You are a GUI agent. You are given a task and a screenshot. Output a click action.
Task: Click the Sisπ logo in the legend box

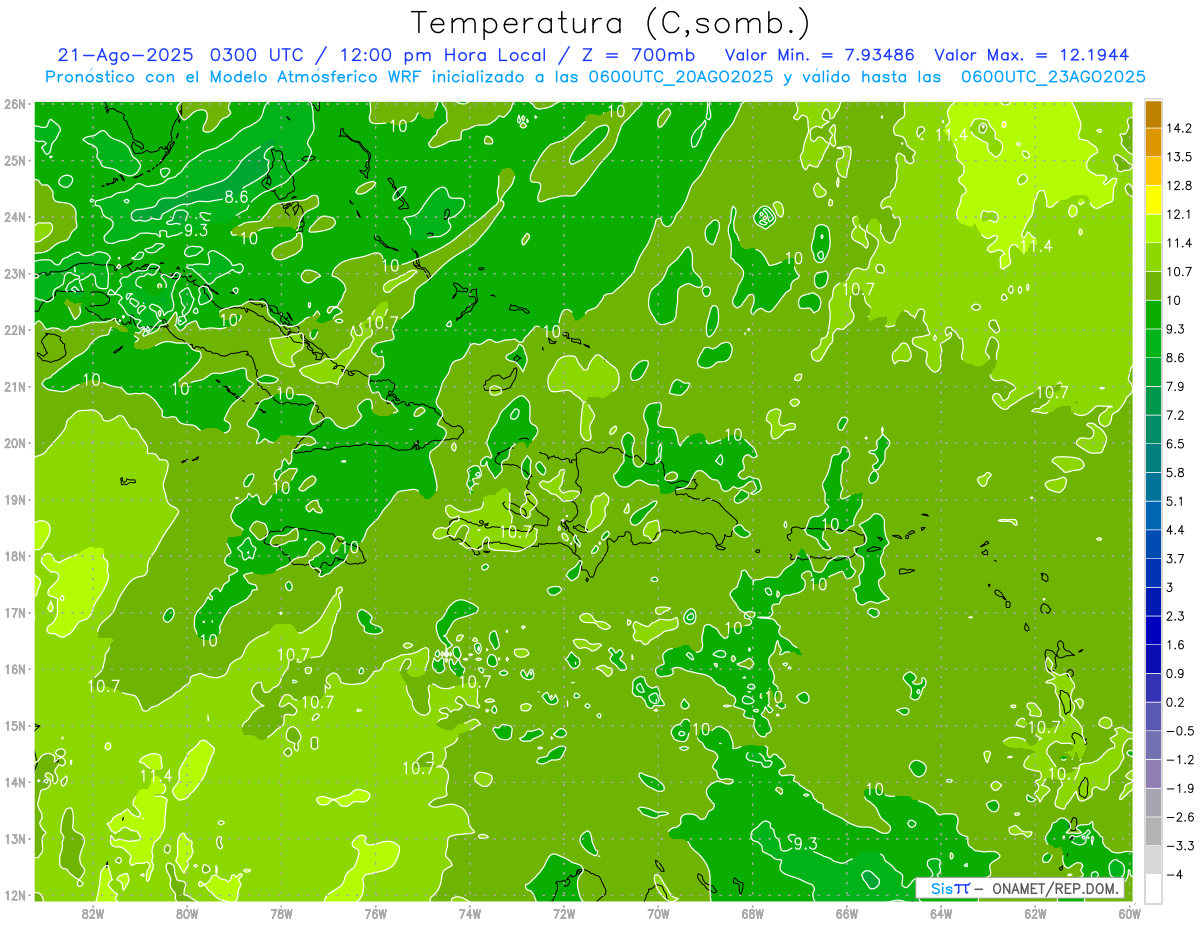[x=949, y=888]
